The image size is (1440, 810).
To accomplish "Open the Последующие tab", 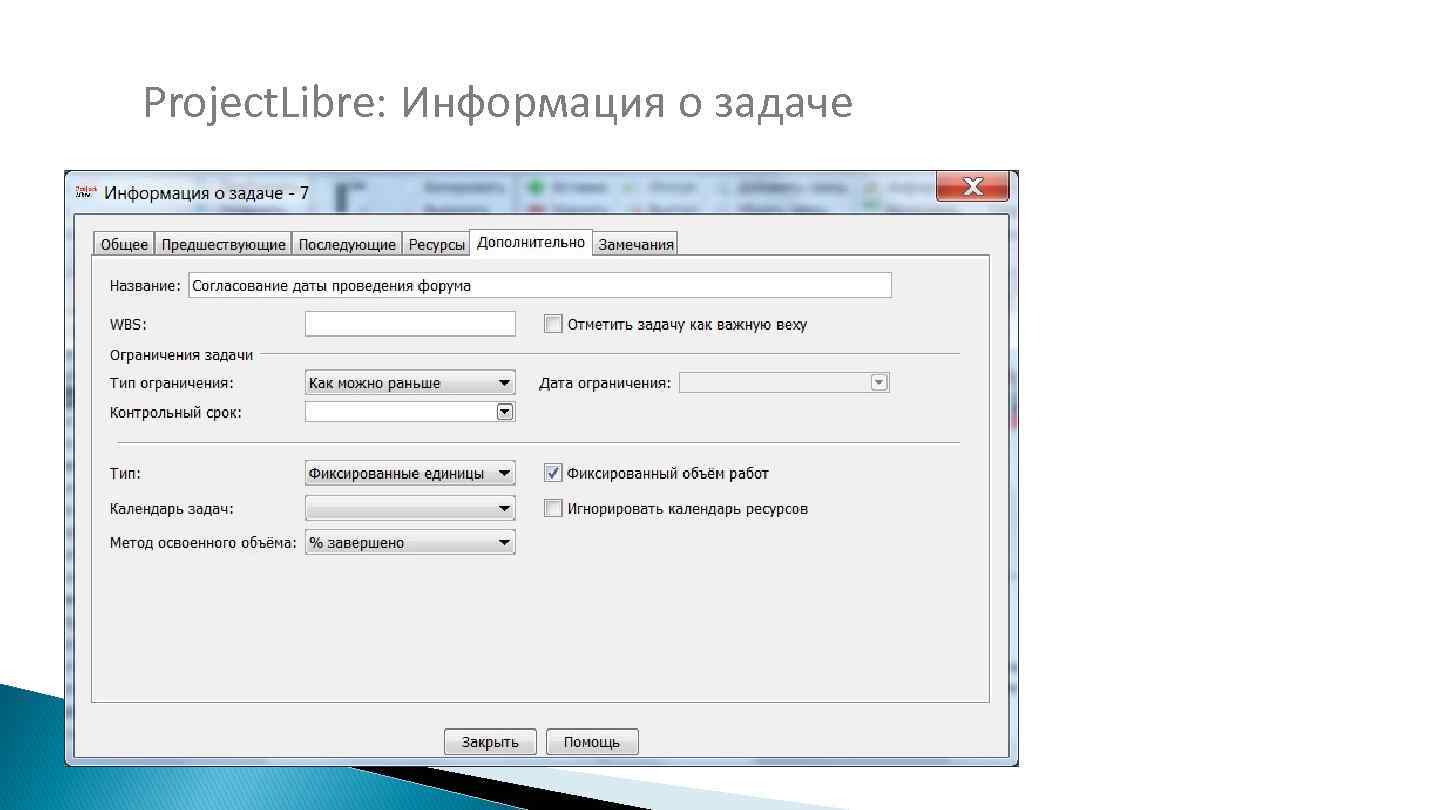I will [x=347, y=244].
